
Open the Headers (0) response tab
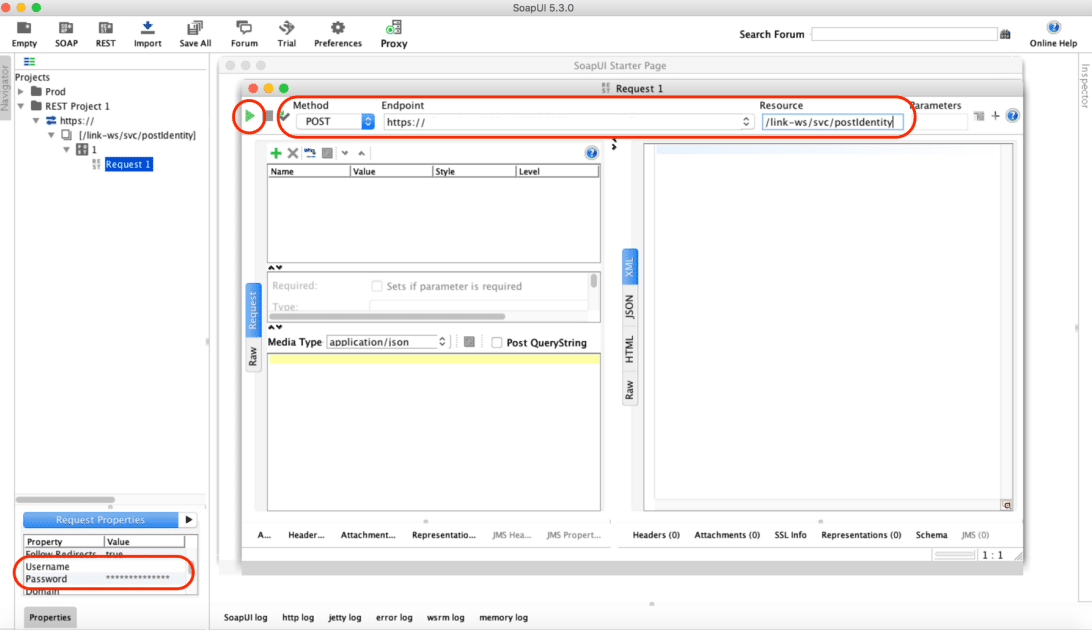coord(656,535)
